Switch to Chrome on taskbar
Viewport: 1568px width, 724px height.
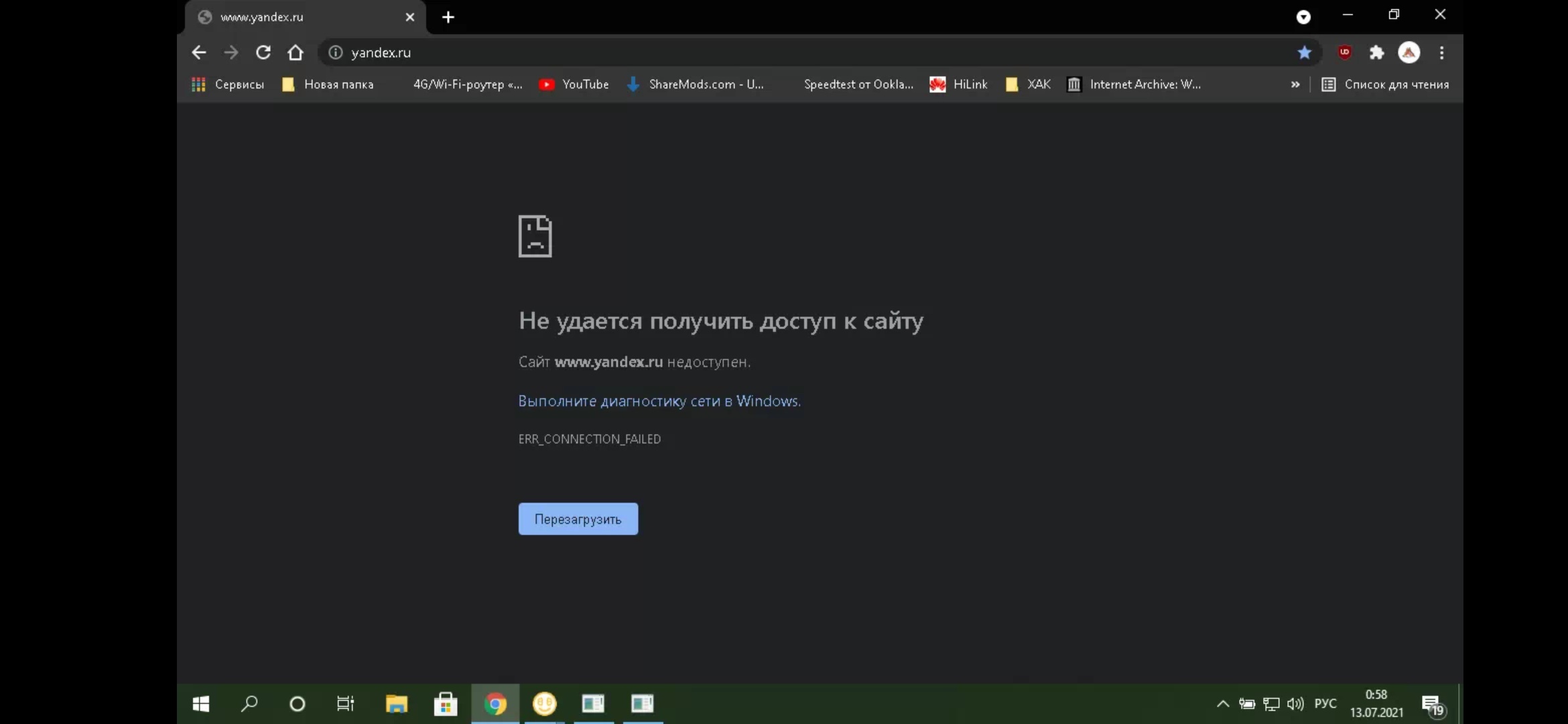click(x=495, y=704)
